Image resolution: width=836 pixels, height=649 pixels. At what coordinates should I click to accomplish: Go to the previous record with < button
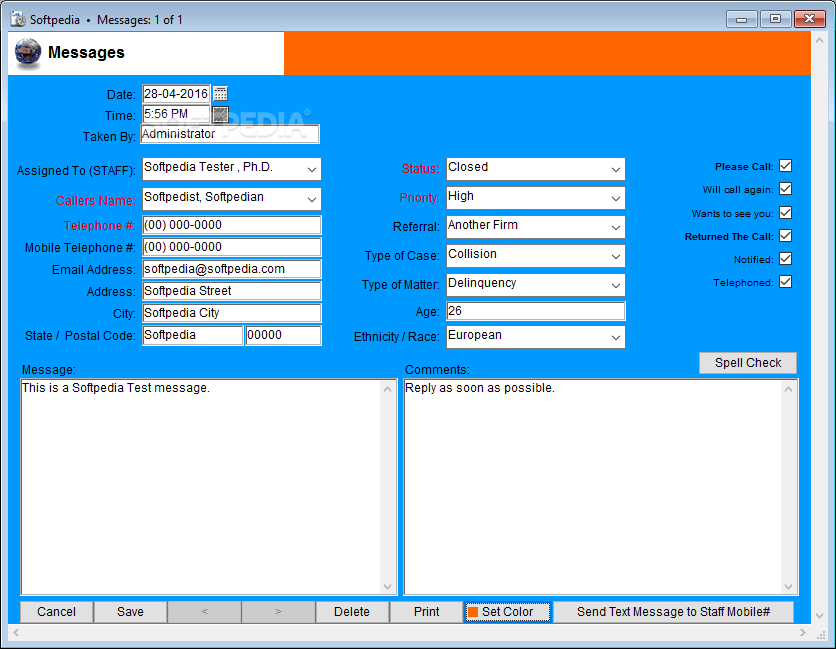pyautogui.click(x=204, y=612)
